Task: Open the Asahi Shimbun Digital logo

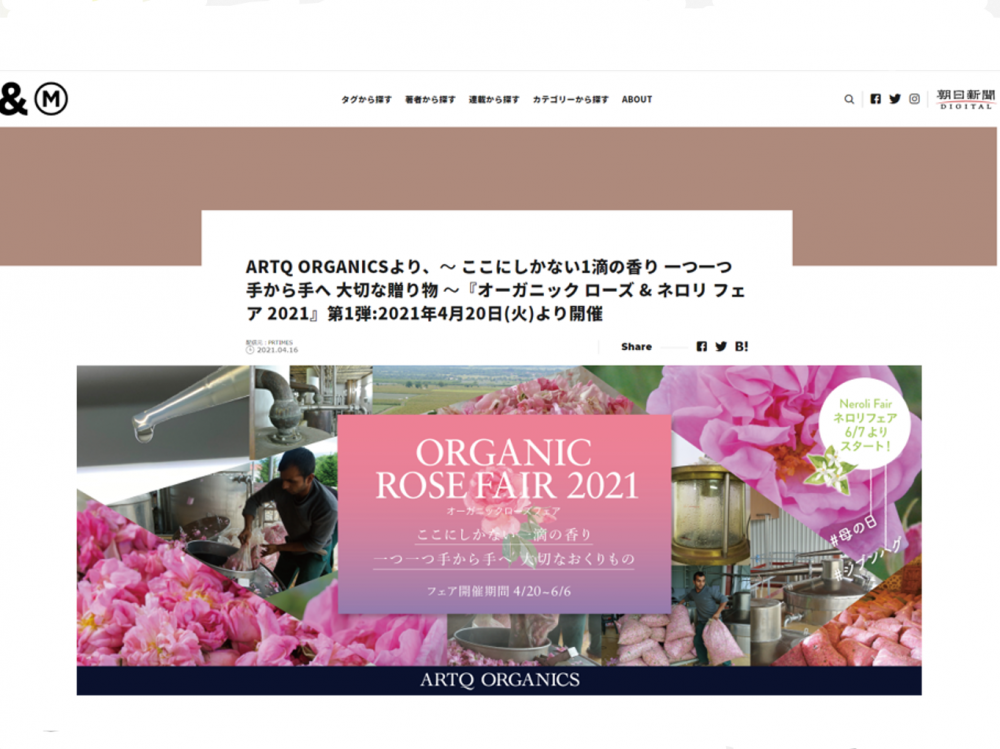Action: point(966,99)
